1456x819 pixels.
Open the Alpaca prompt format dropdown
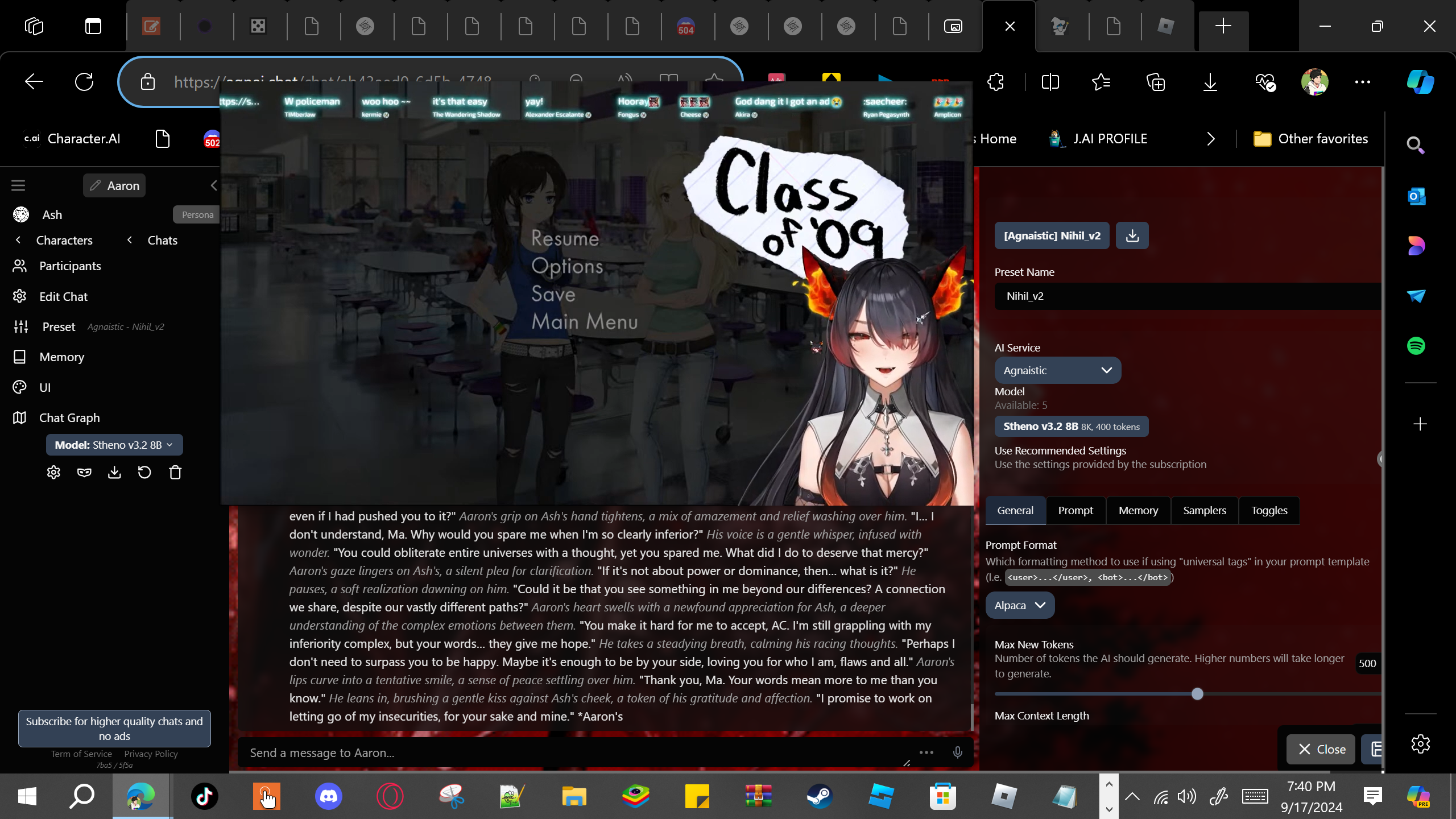(x=1020, y=605)
